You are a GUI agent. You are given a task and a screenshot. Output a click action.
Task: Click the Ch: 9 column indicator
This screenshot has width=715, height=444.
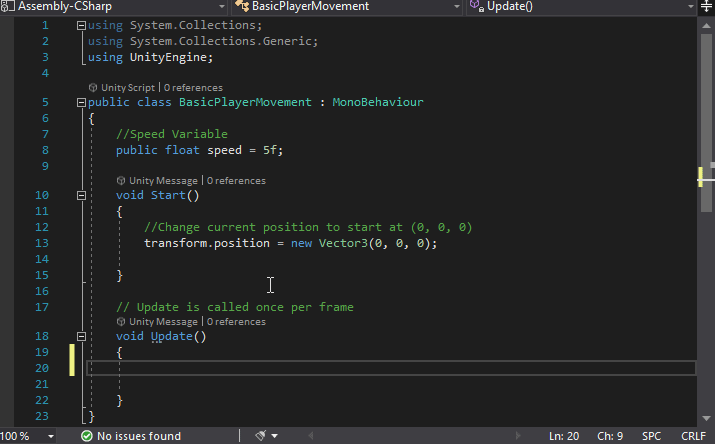[x=610, y=436]
